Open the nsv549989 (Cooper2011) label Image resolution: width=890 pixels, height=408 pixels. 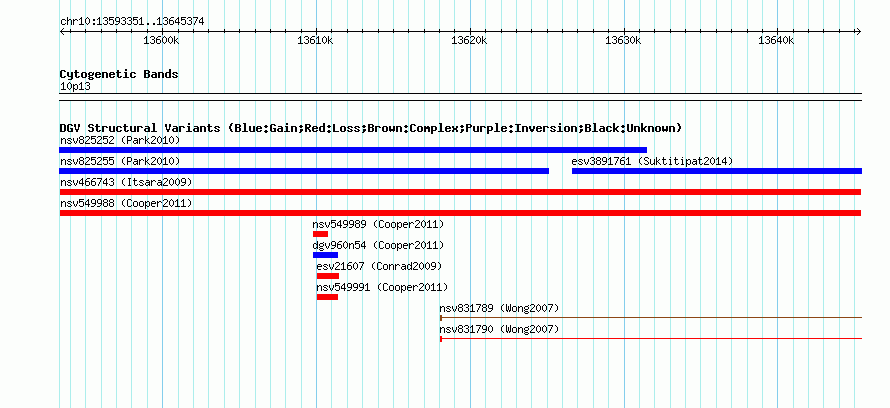pyautogui.click(x=378, y=224)
